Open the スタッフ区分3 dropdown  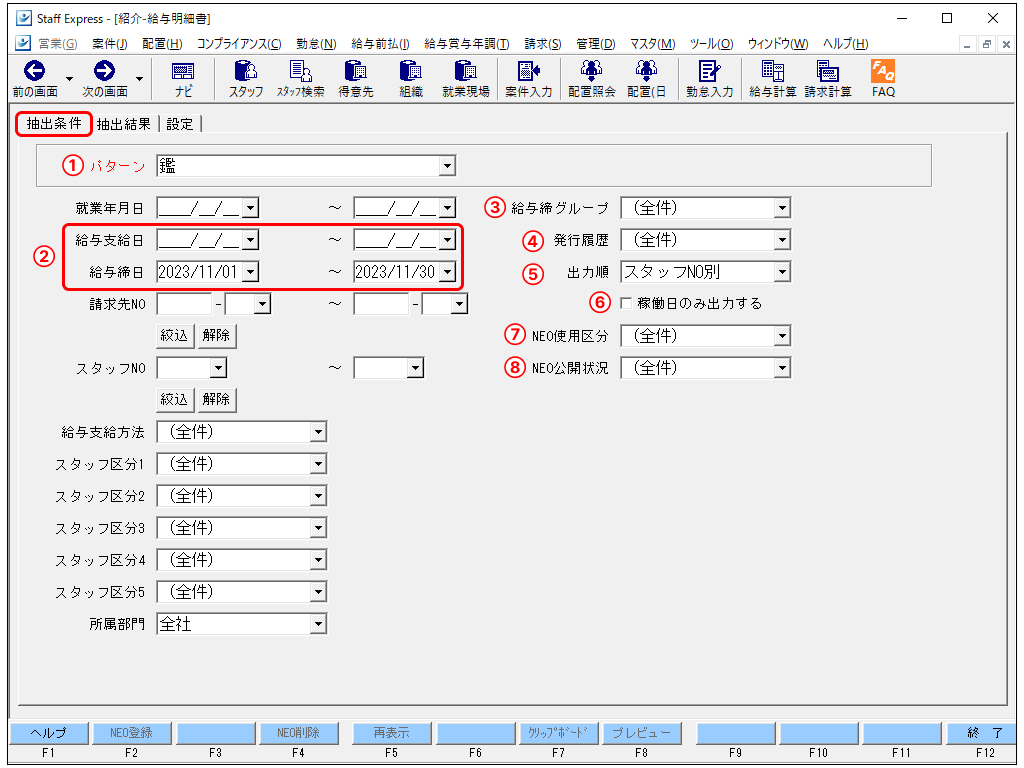[317, 528]
